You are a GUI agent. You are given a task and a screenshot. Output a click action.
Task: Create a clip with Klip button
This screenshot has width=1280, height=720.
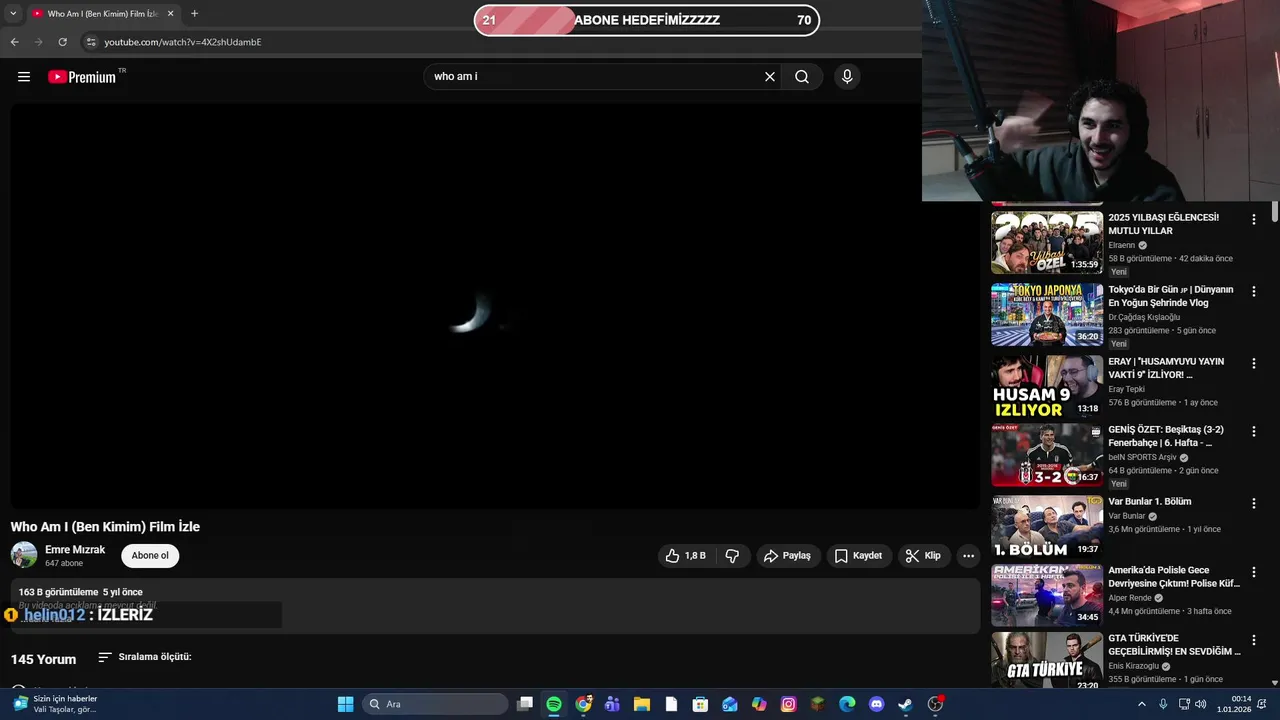pos(923,556)
